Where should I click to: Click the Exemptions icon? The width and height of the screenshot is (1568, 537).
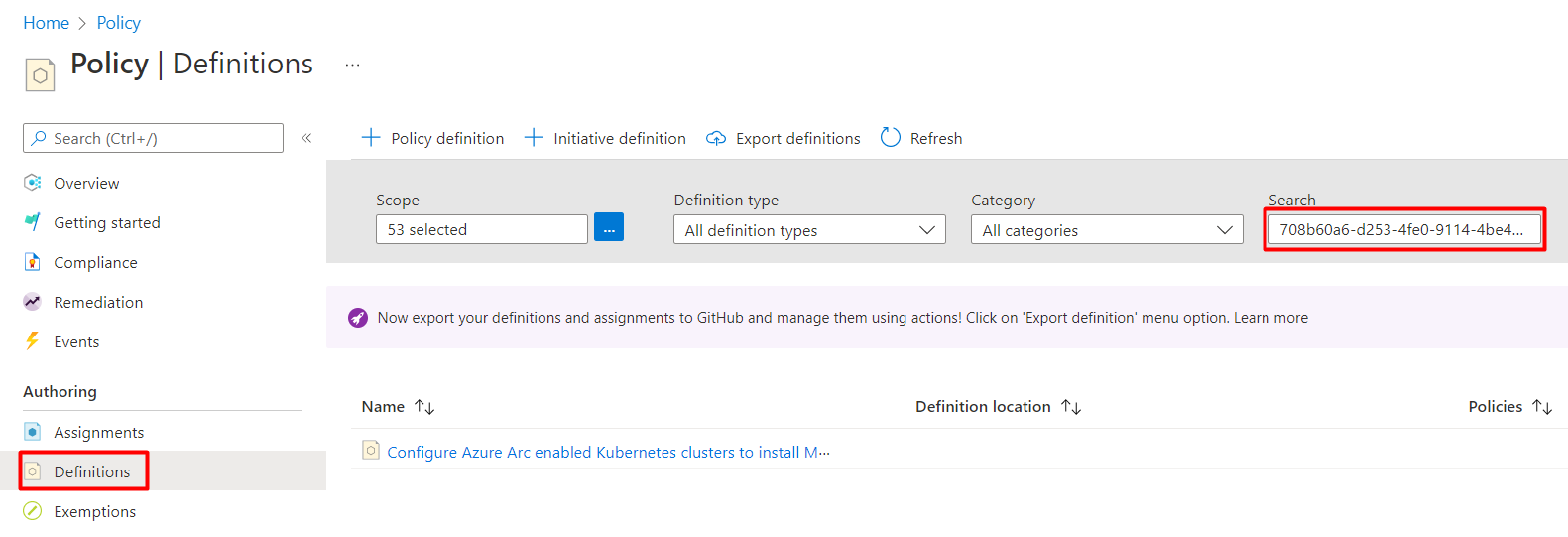click(x=33, y=511)
